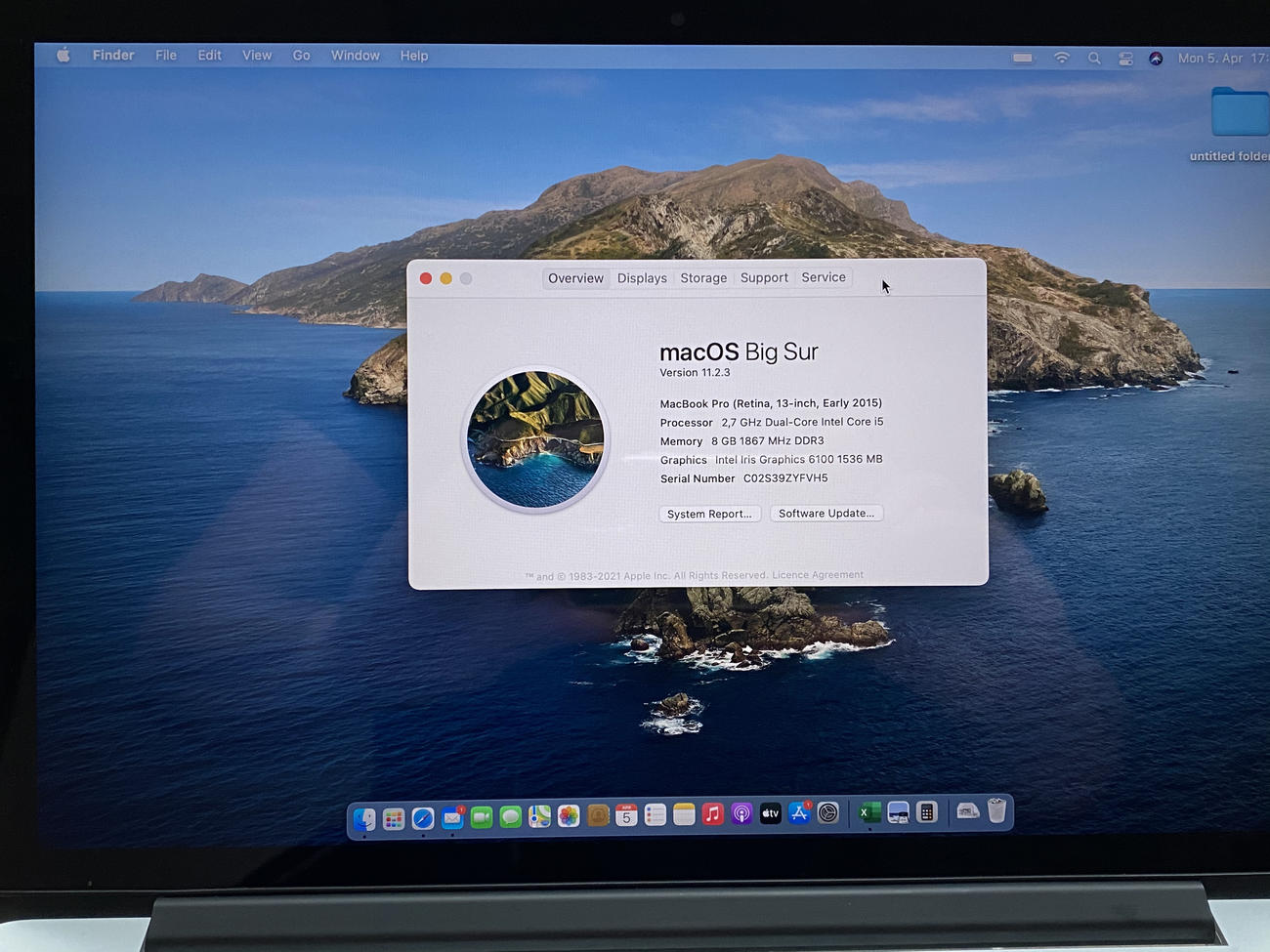This screenshot has width=1270, height=952.
Task: Switch to the Displays tab
Action: [x=642, y=278]
